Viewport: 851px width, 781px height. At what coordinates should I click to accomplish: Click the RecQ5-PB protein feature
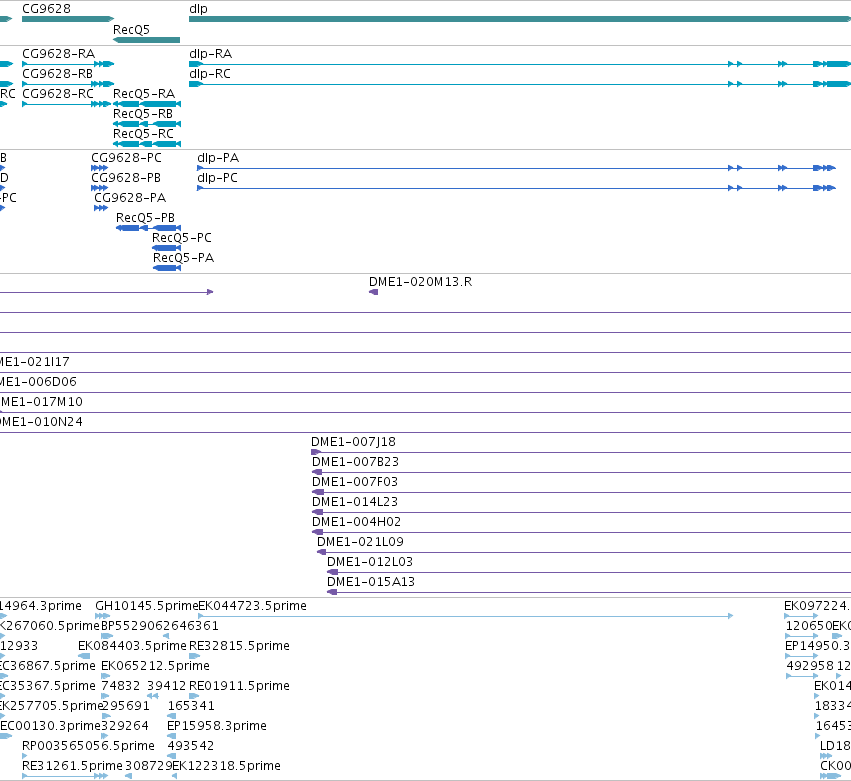tap(148, 228)
